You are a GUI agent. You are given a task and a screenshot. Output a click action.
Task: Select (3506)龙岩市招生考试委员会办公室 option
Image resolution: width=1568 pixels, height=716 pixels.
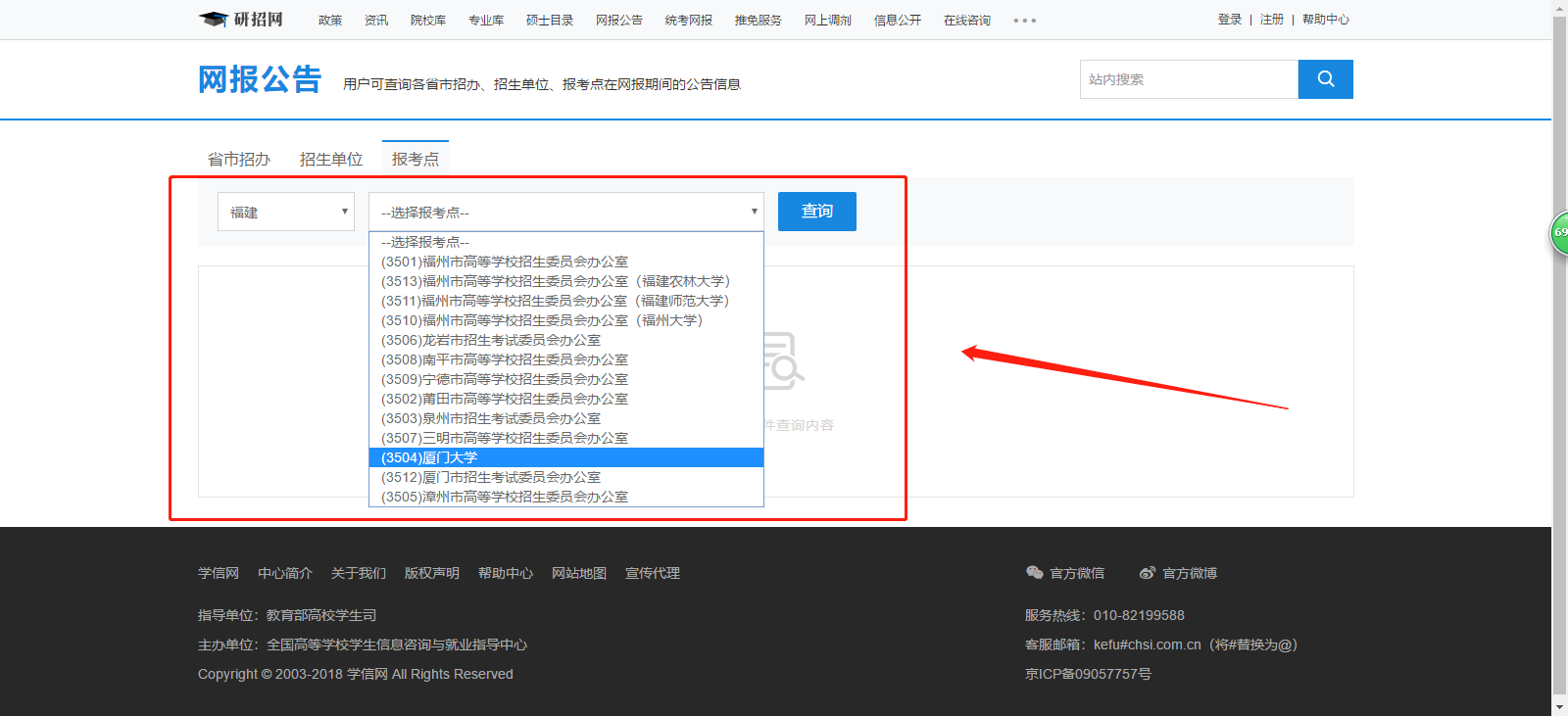click(566, 340)
